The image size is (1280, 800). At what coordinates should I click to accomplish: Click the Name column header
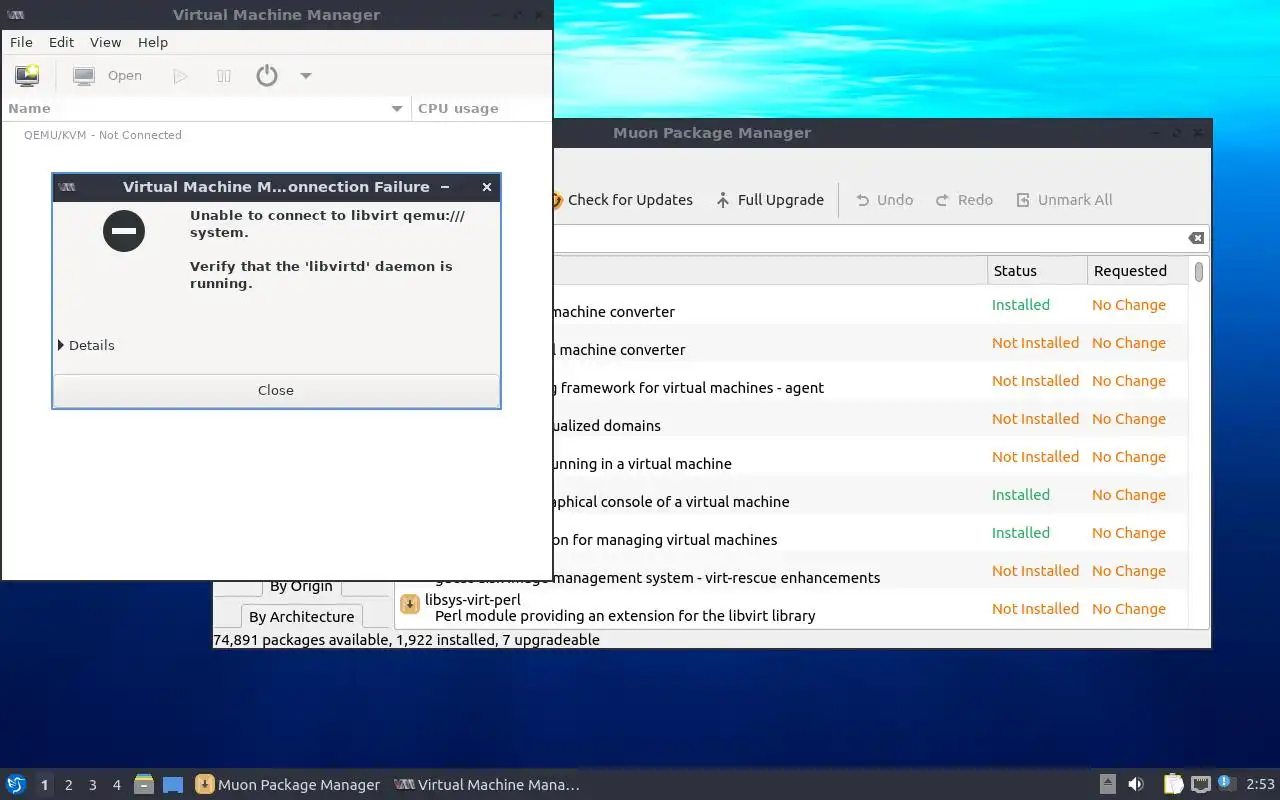pyautogui.click(x=206, y=108)
